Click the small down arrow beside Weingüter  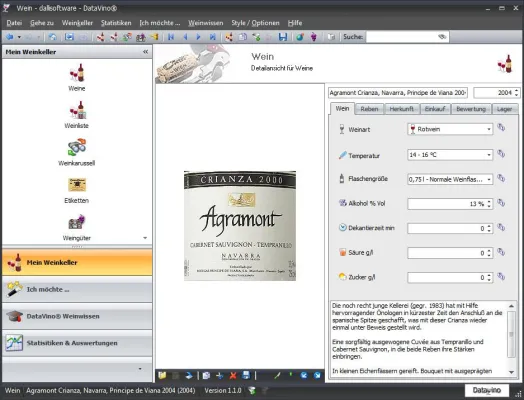tap(145, 238)
